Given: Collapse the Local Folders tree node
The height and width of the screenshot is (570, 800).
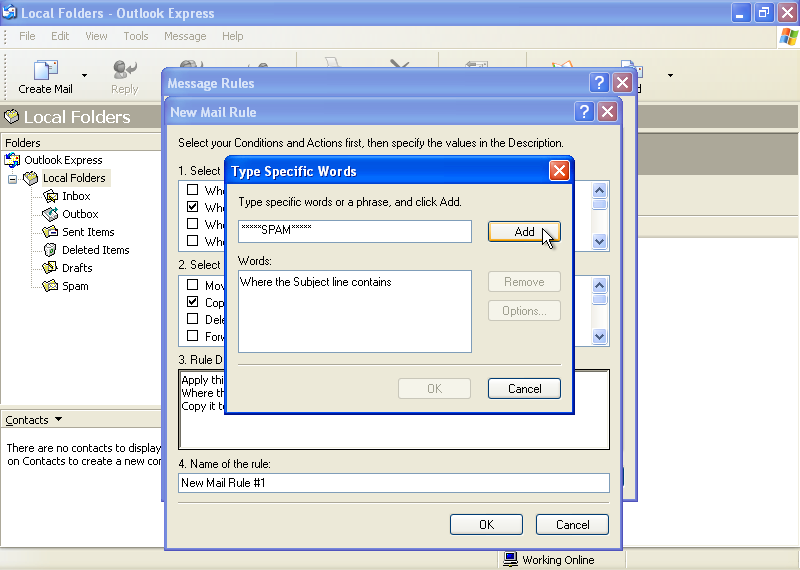Looking at the screenshot, I should (12, 179).
